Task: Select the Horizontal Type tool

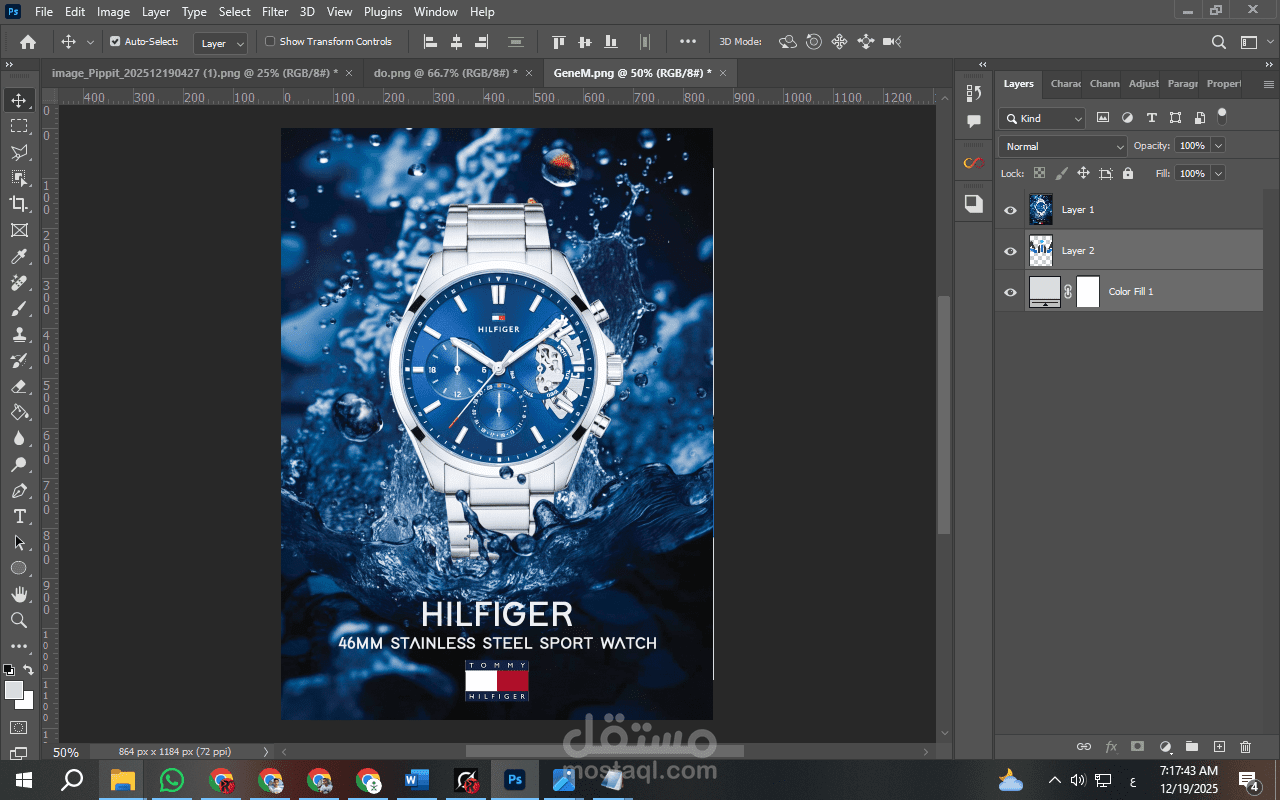Action: pyautogui.click(x=19, y=517)
